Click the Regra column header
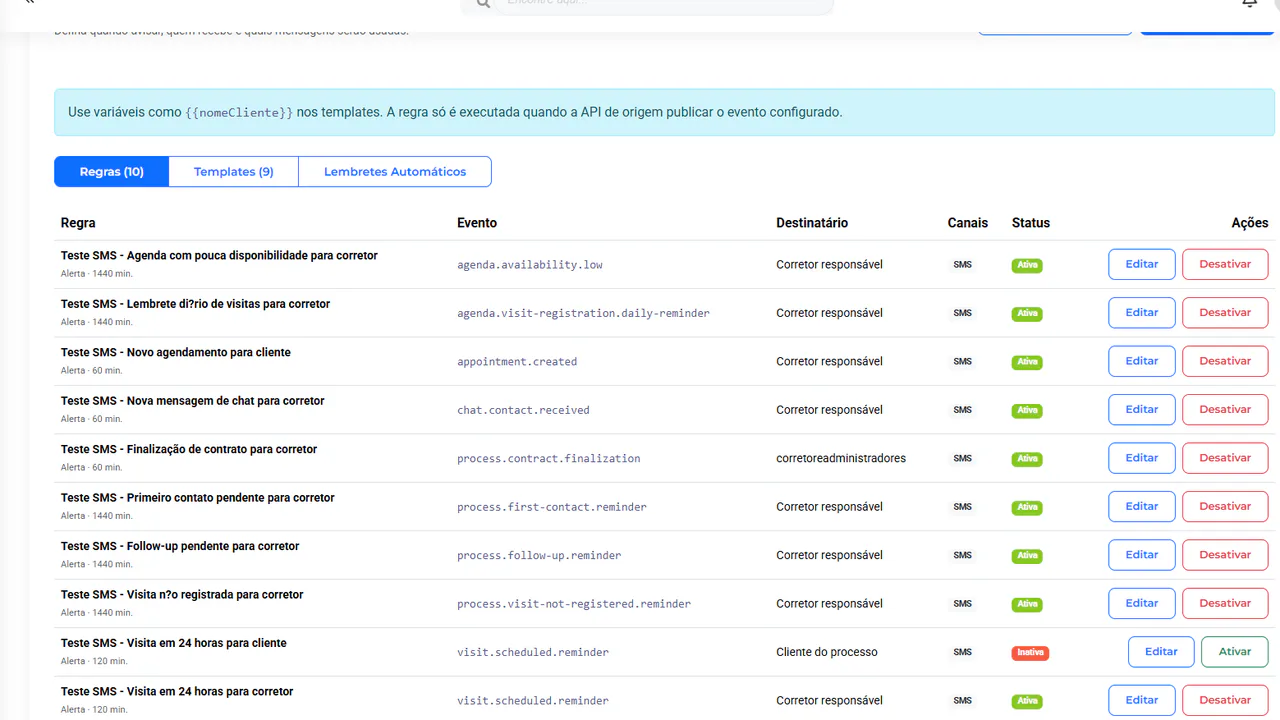 tap(78, 223)
